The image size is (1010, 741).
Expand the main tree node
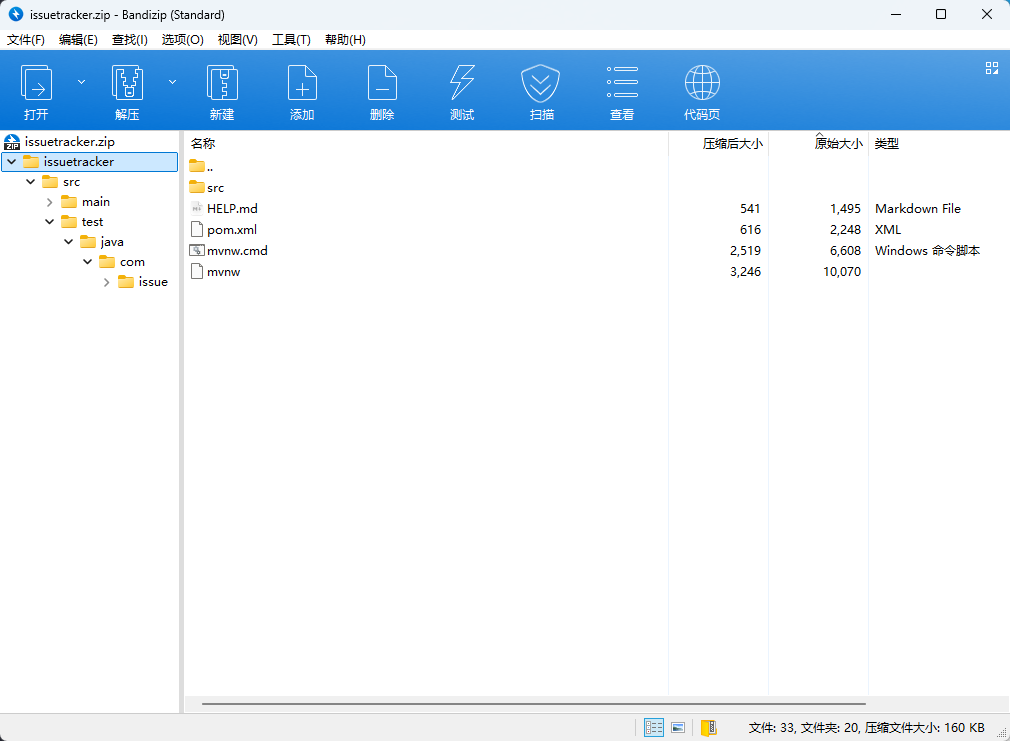coord(50,202)
